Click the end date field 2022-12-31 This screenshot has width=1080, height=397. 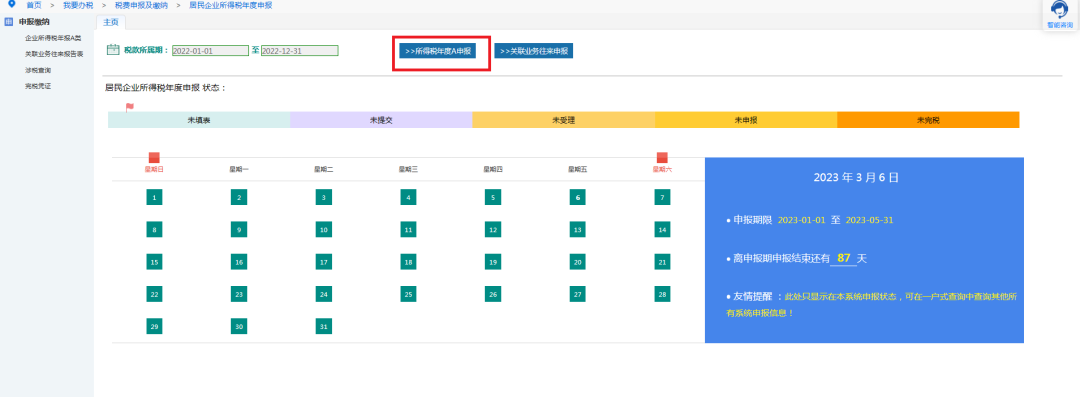300,50
